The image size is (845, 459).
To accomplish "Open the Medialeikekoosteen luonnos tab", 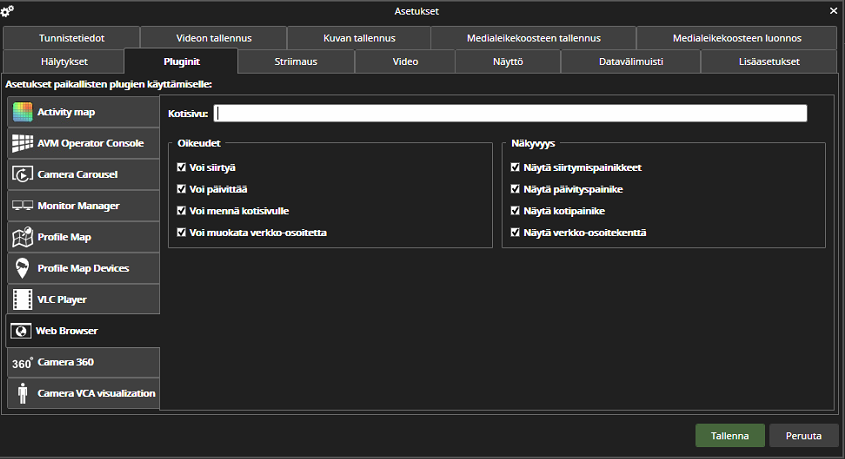I will pyautogui.click(x=737, y=38).
